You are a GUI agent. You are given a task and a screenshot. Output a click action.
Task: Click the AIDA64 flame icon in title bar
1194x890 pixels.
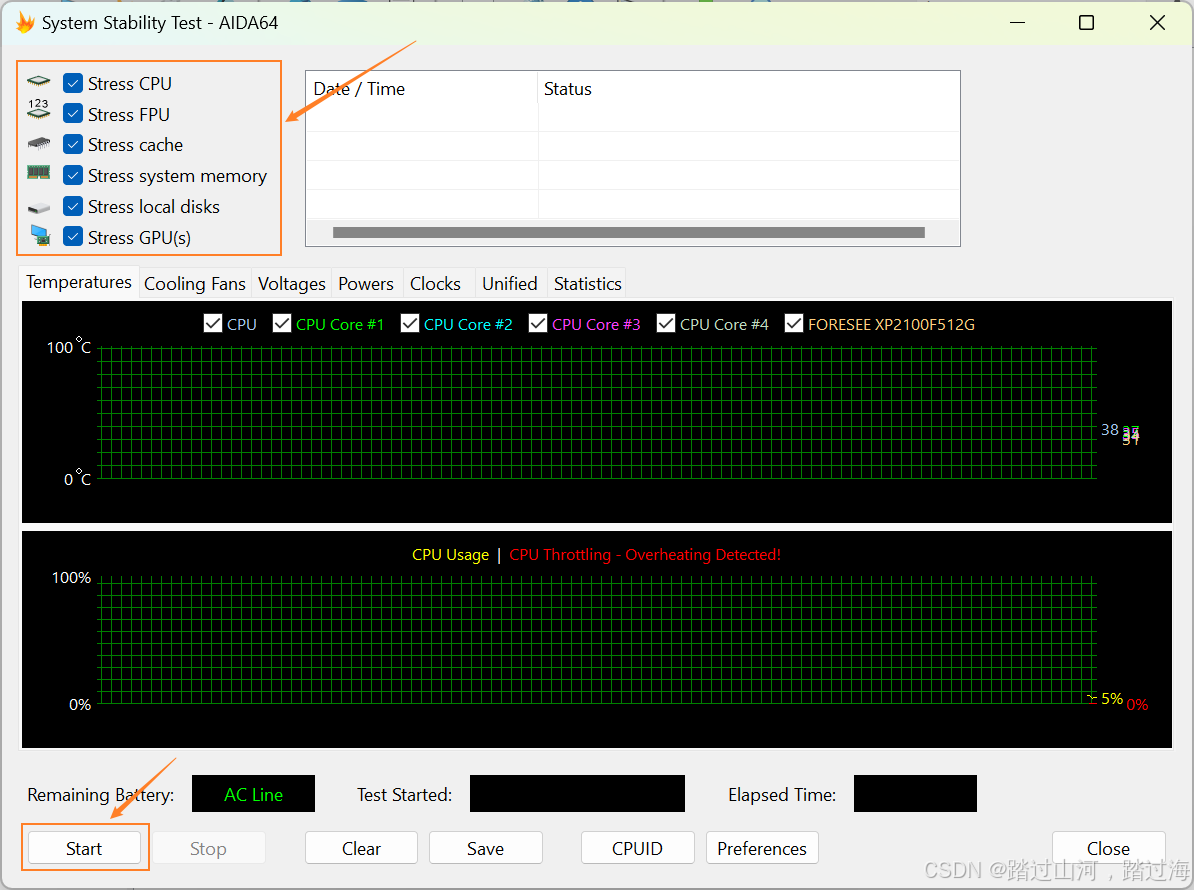(25, 22)
